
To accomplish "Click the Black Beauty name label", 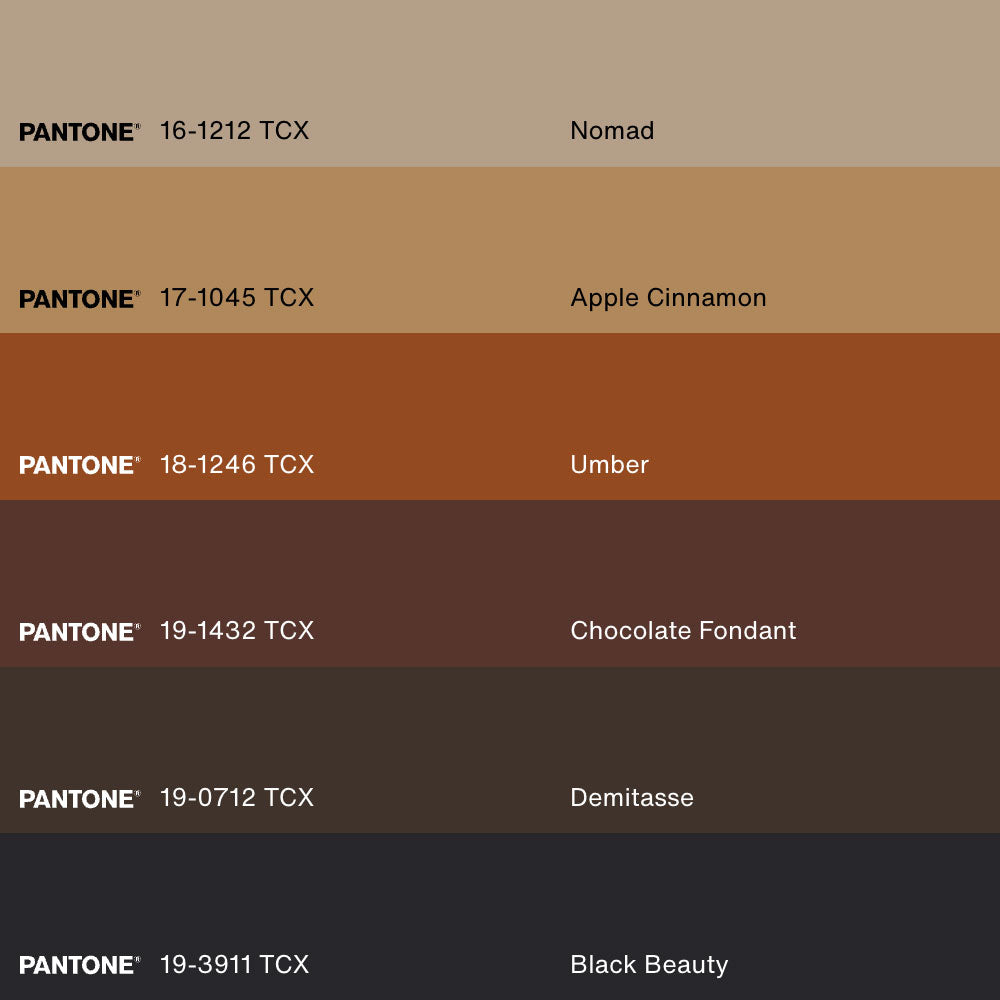I will pyautogui.click(x=649, y=965).
